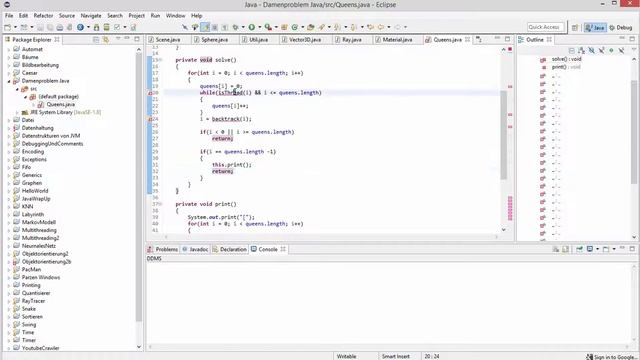Click Link with Editor icon in Package Explorer
Screen dimensions: 640x360
[x=106, y=40]
